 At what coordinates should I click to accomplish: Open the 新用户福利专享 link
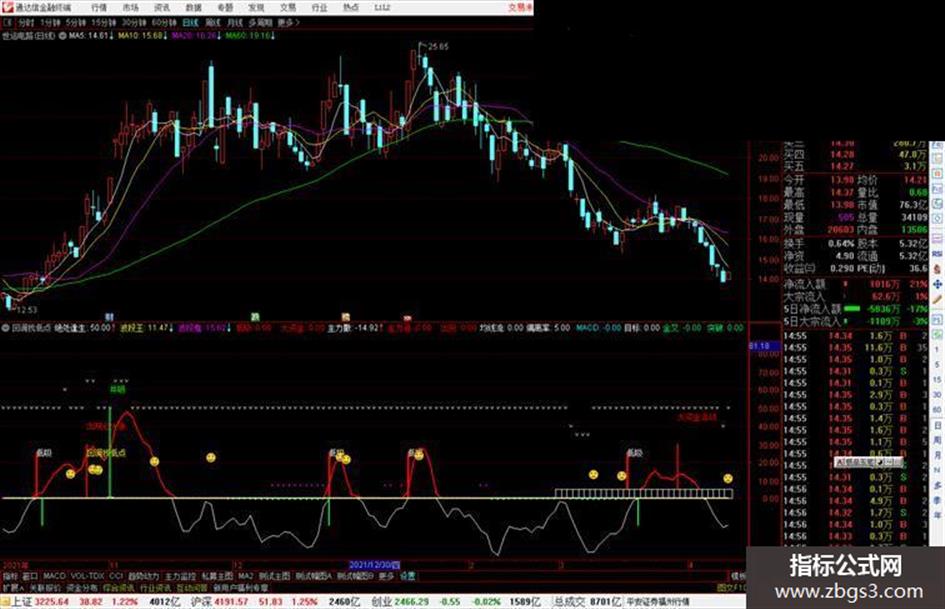point(241,587)
